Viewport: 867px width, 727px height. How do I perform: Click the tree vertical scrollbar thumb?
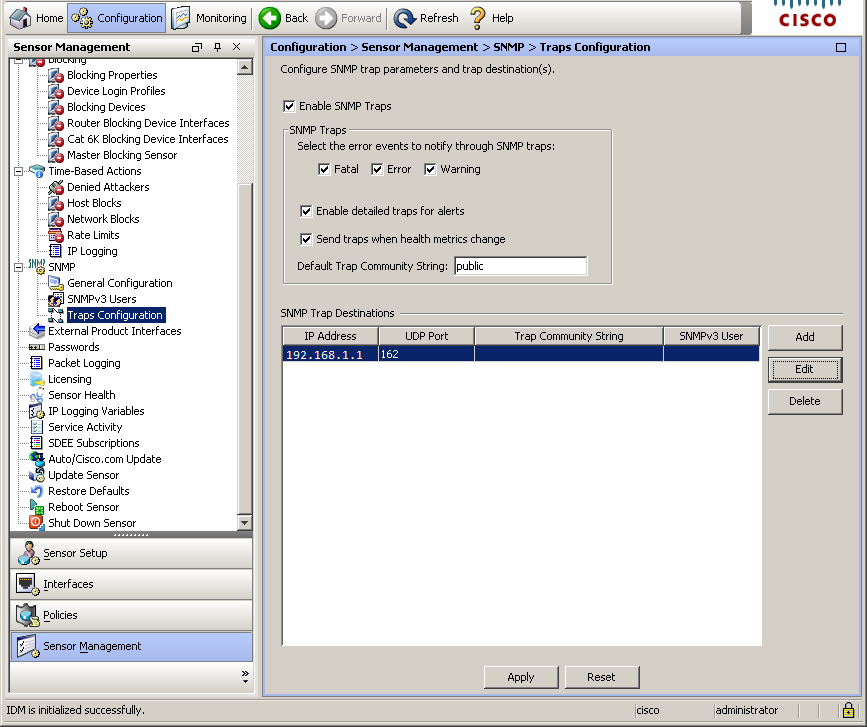(244, 348)
